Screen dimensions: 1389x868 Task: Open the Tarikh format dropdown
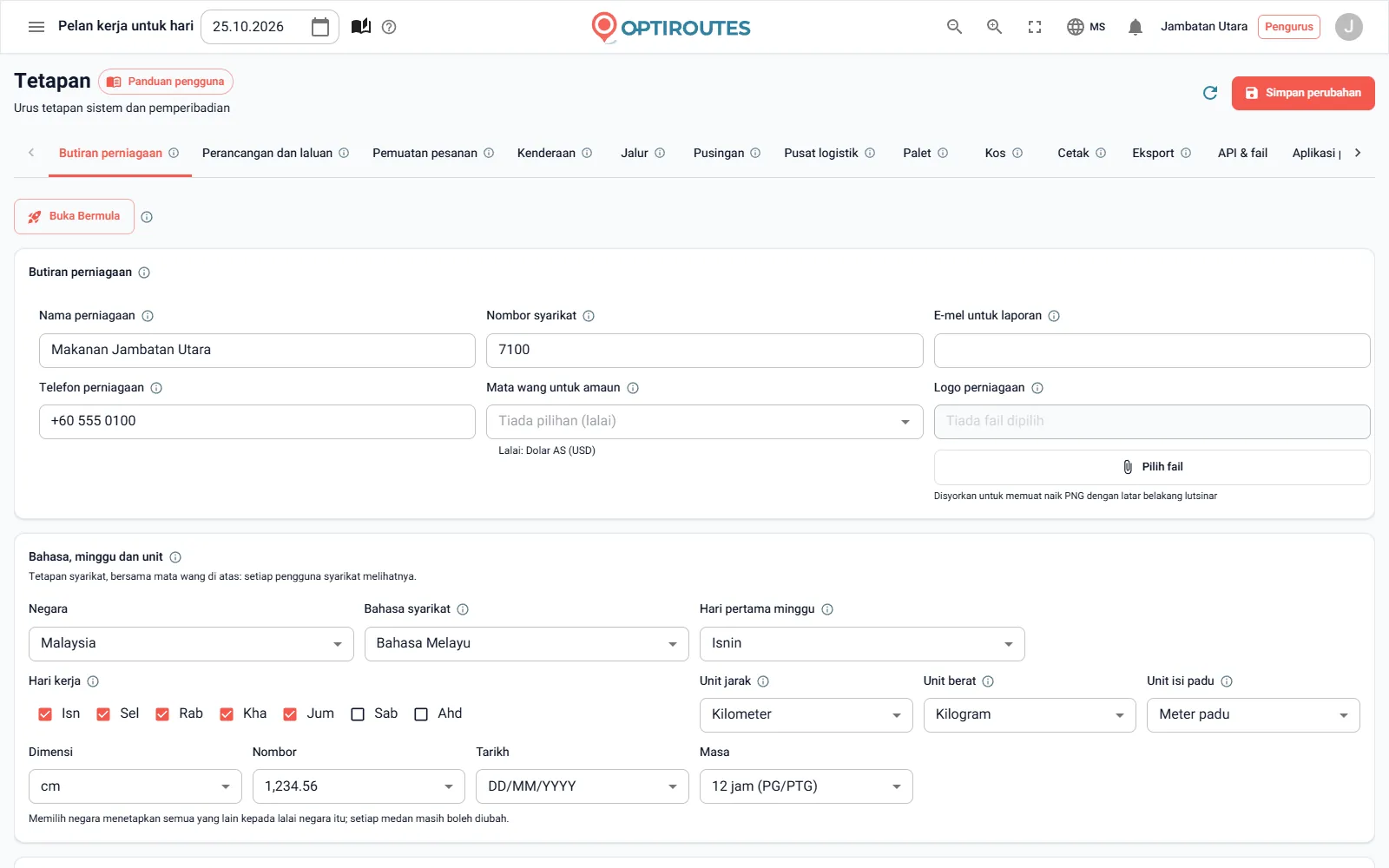tap(583, 786)
